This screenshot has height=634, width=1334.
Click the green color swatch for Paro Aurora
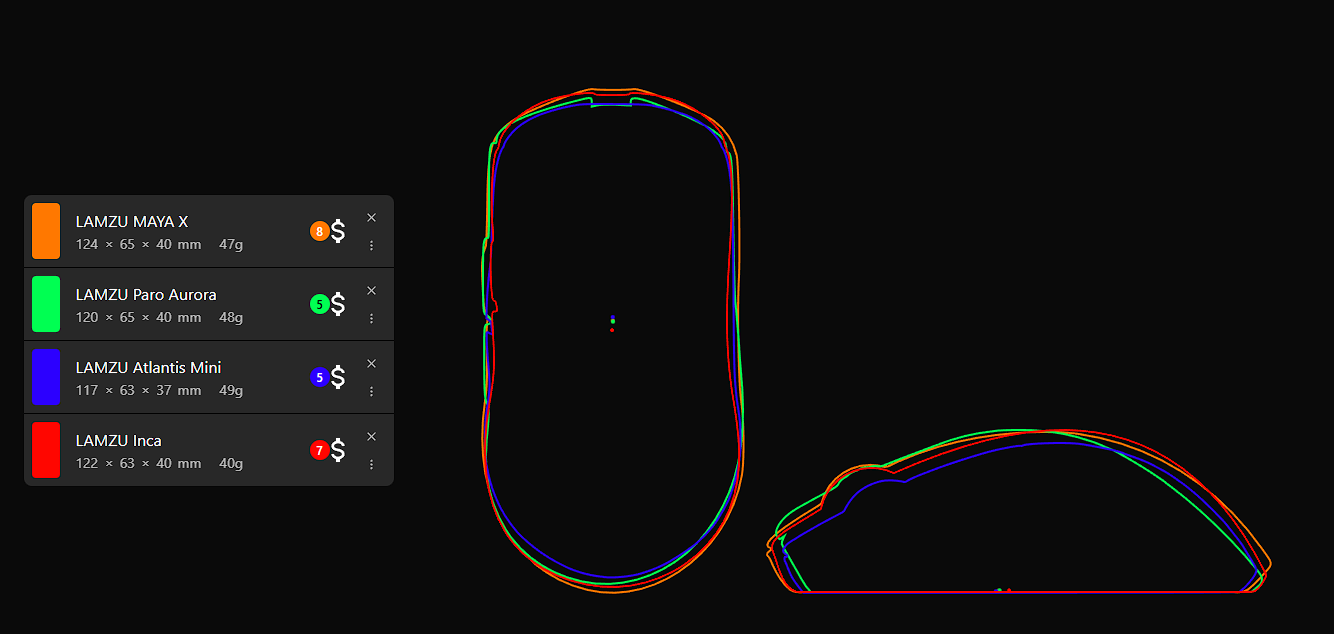(46, 304)
